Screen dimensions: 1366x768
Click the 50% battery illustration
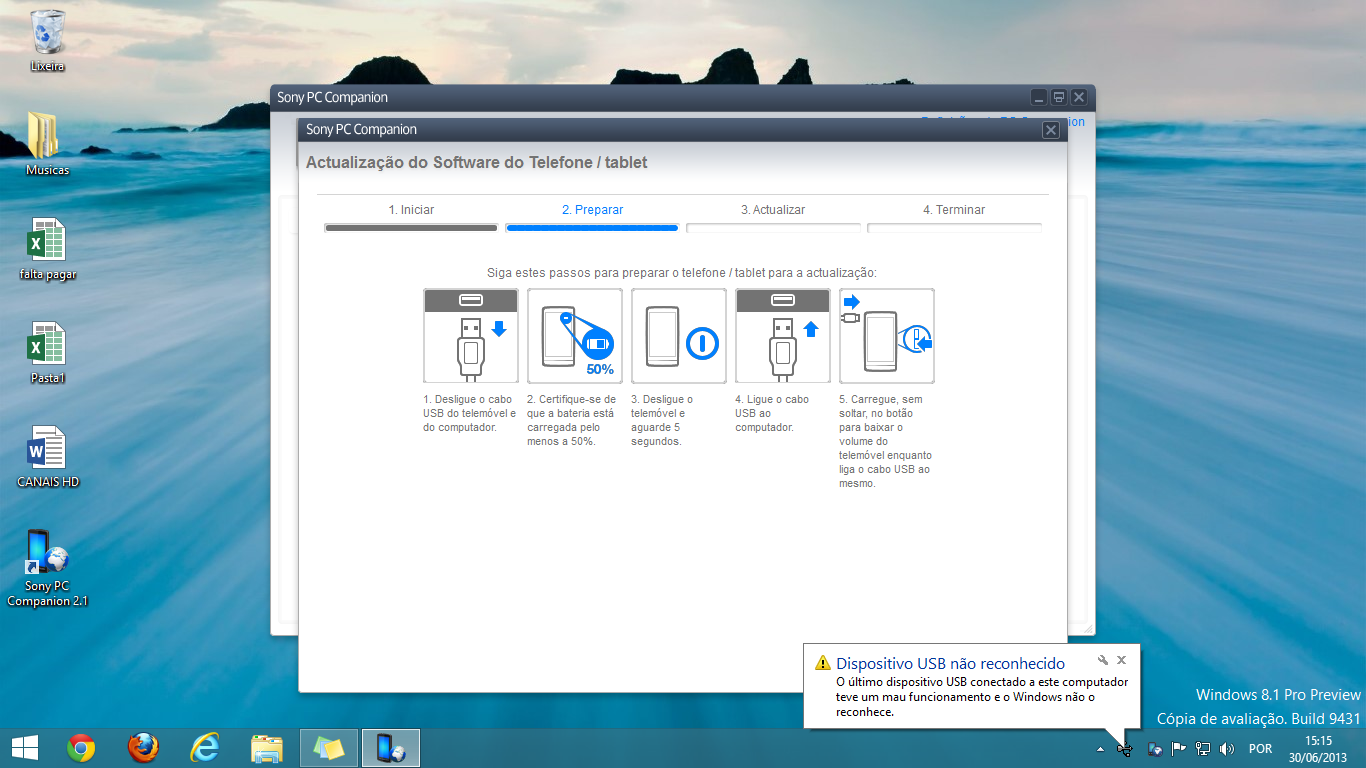pos(575,336)
